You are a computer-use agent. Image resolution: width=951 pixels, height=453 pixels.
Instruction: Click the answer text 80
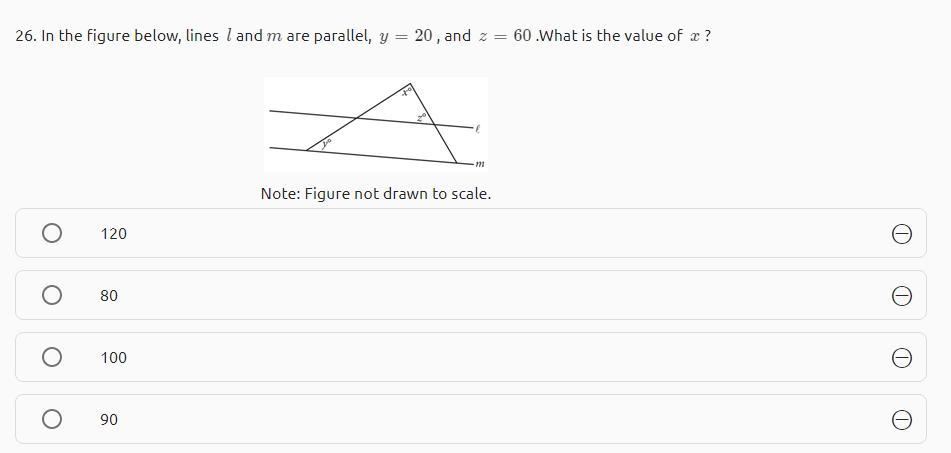(x=108, y=295)
